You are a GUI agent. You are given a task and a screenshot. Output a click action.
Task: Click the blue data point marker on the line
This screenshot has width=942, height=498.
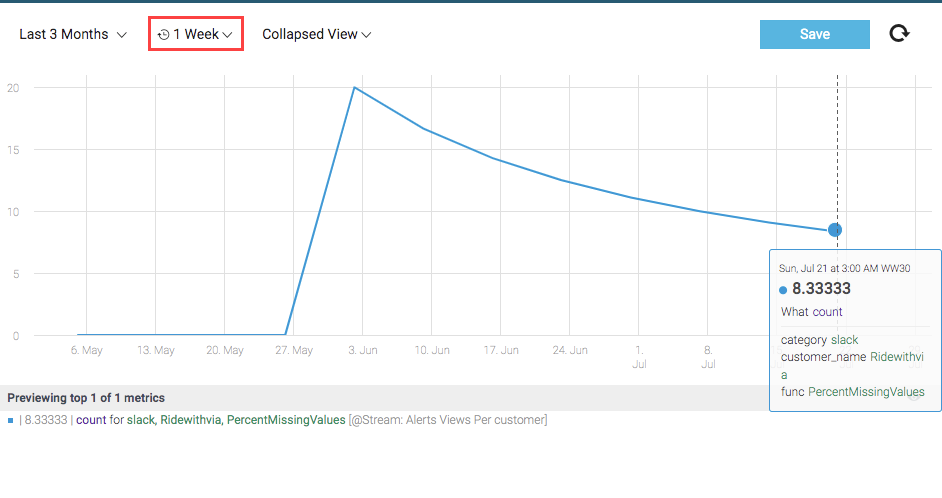coord(834,229)
